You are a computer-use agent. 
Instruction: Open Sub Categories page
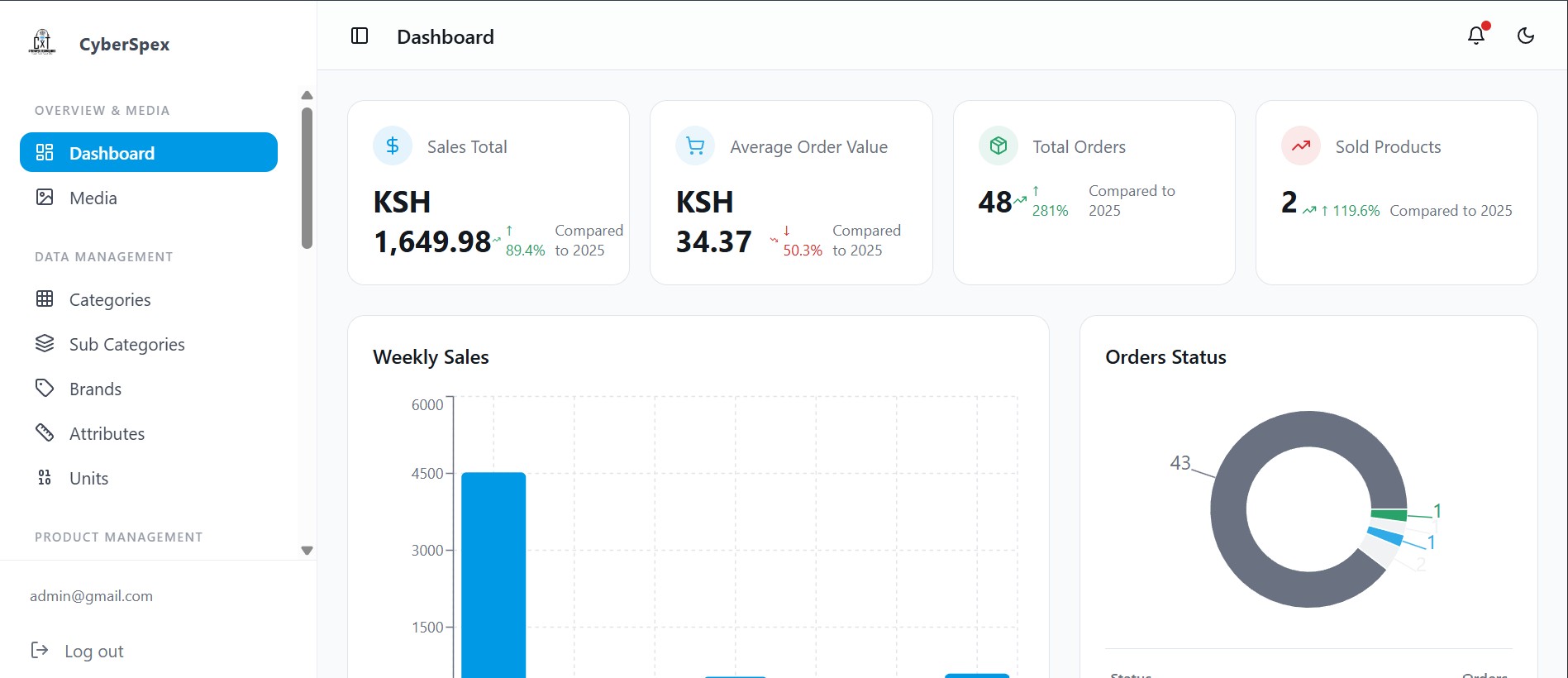pyautogui.click(x=149, y=344)
